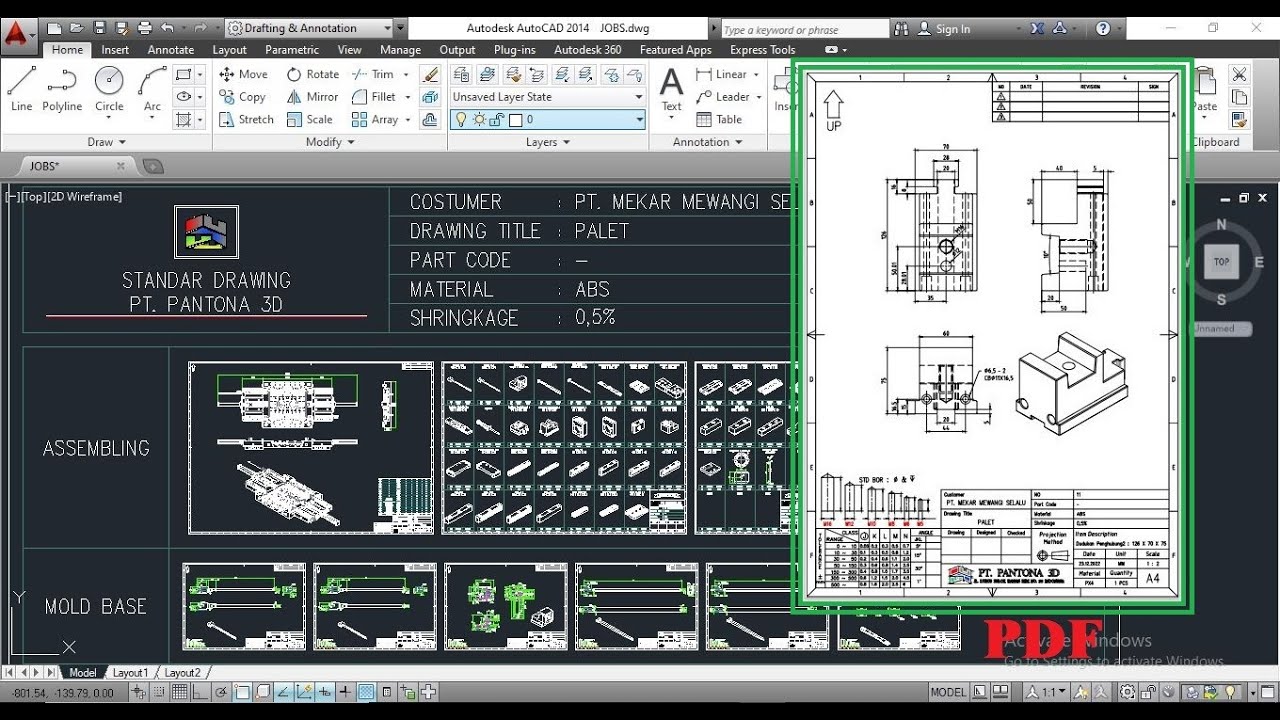Toggle Ortho Mode in status bar

pyautogui.click(x=202, y=692)
